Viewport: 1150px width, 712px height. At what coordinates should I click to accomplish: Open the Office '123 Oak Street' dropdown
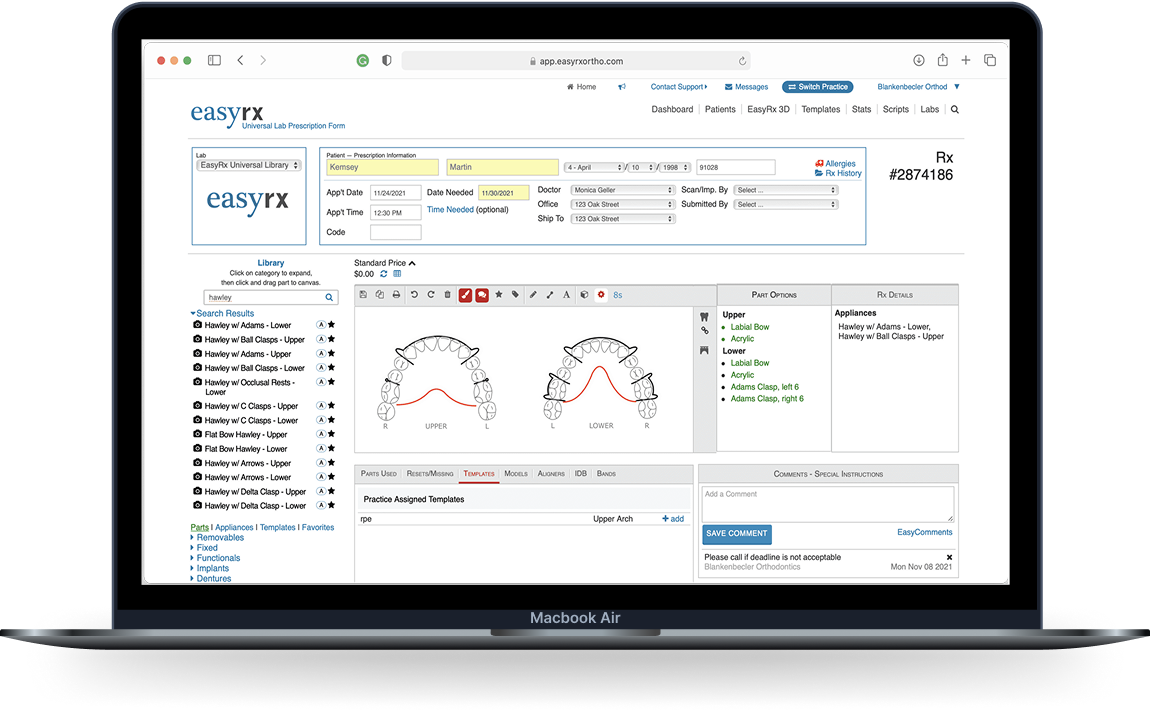pos(623,205)
